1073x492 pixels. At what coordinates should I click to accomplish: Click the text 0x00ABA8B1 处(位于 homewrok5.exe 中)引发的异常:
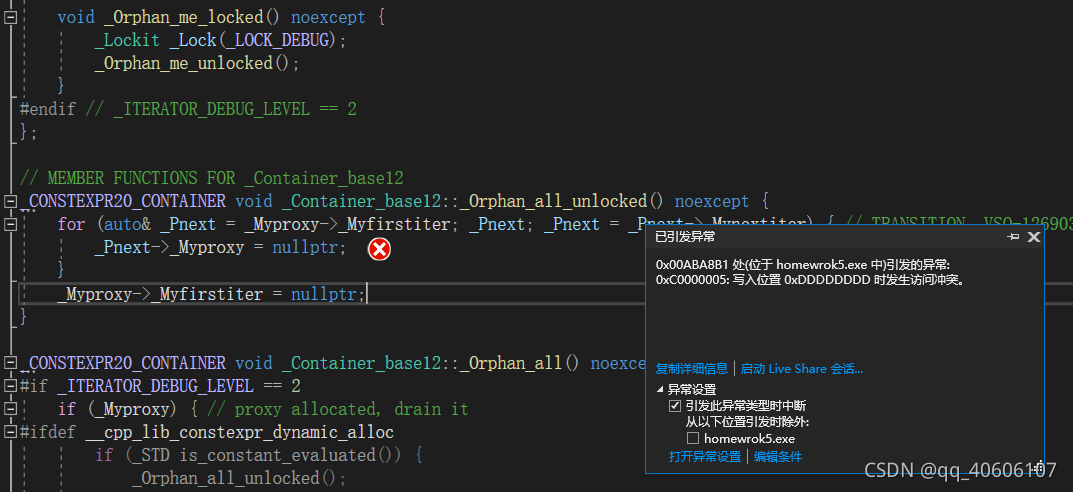(x=803, y=265)
